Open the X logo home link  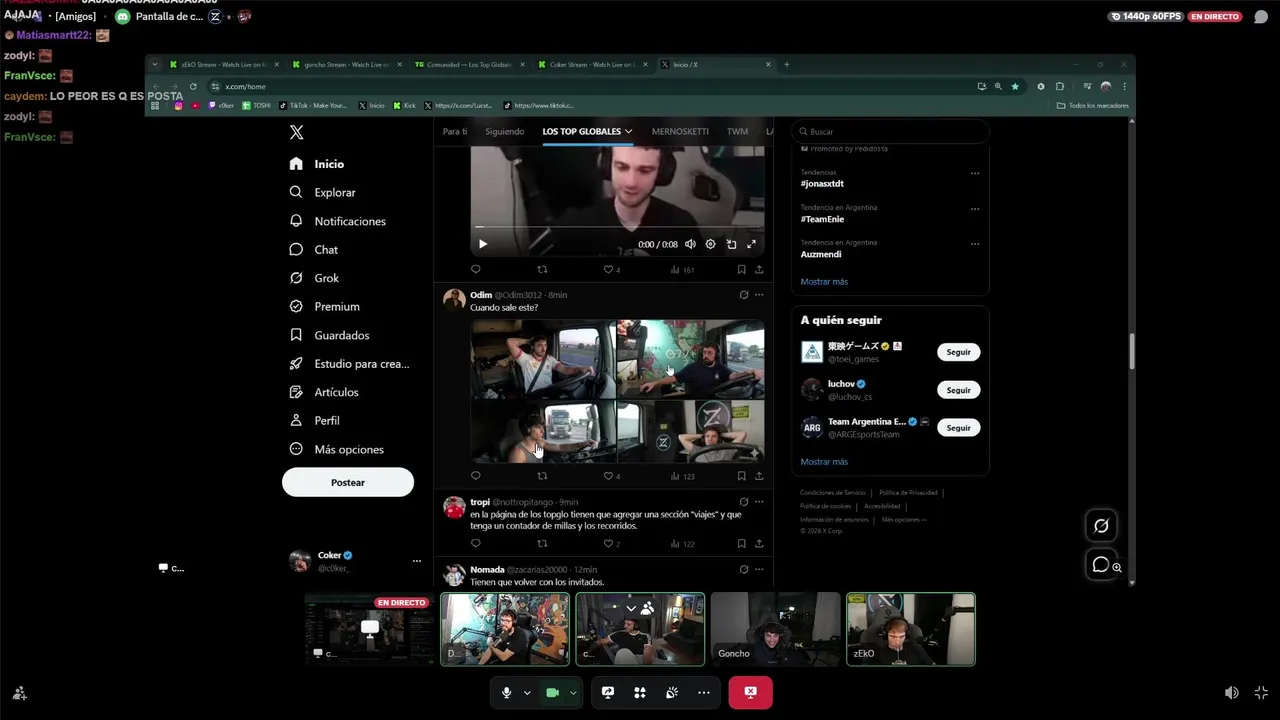coord(296,132)
